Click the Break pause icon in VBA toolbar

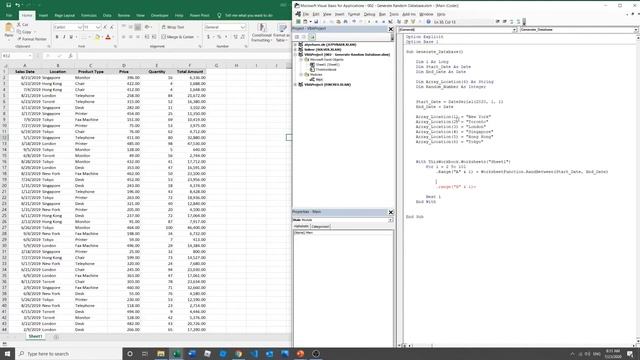[376, 22]
